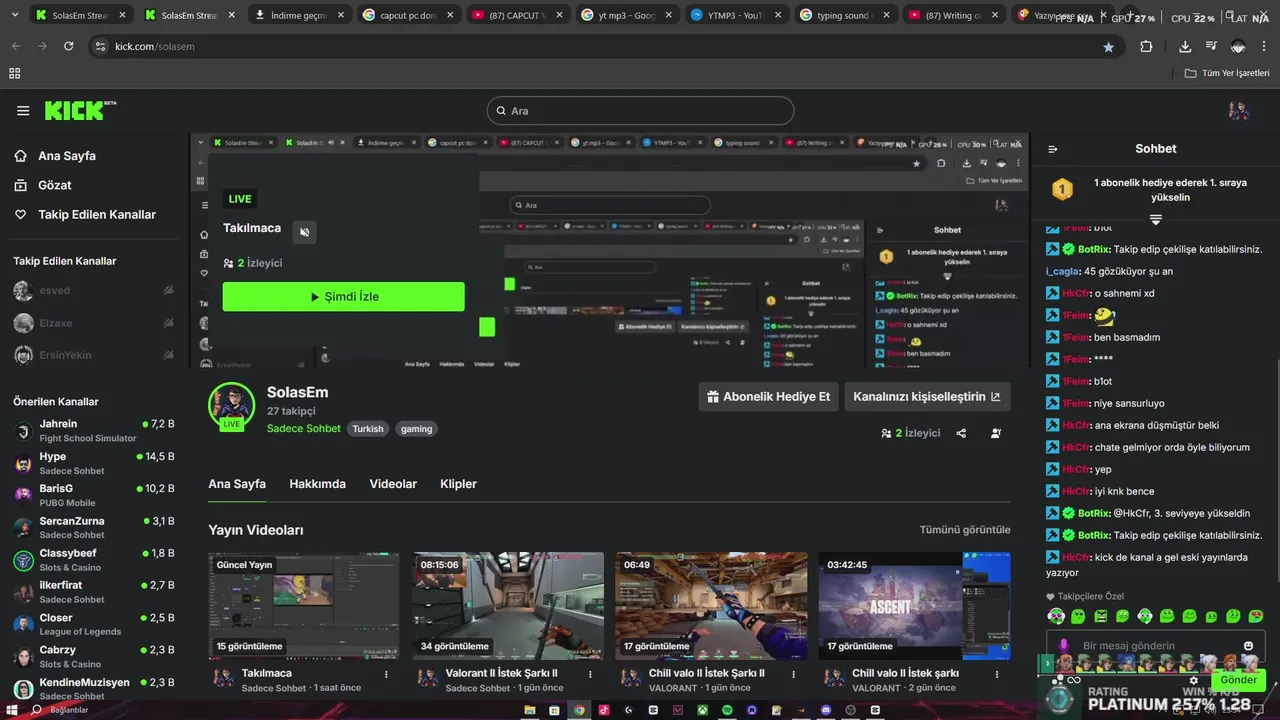
Task: Switch to the Videolar tab
Action: (x=393, y=484)
